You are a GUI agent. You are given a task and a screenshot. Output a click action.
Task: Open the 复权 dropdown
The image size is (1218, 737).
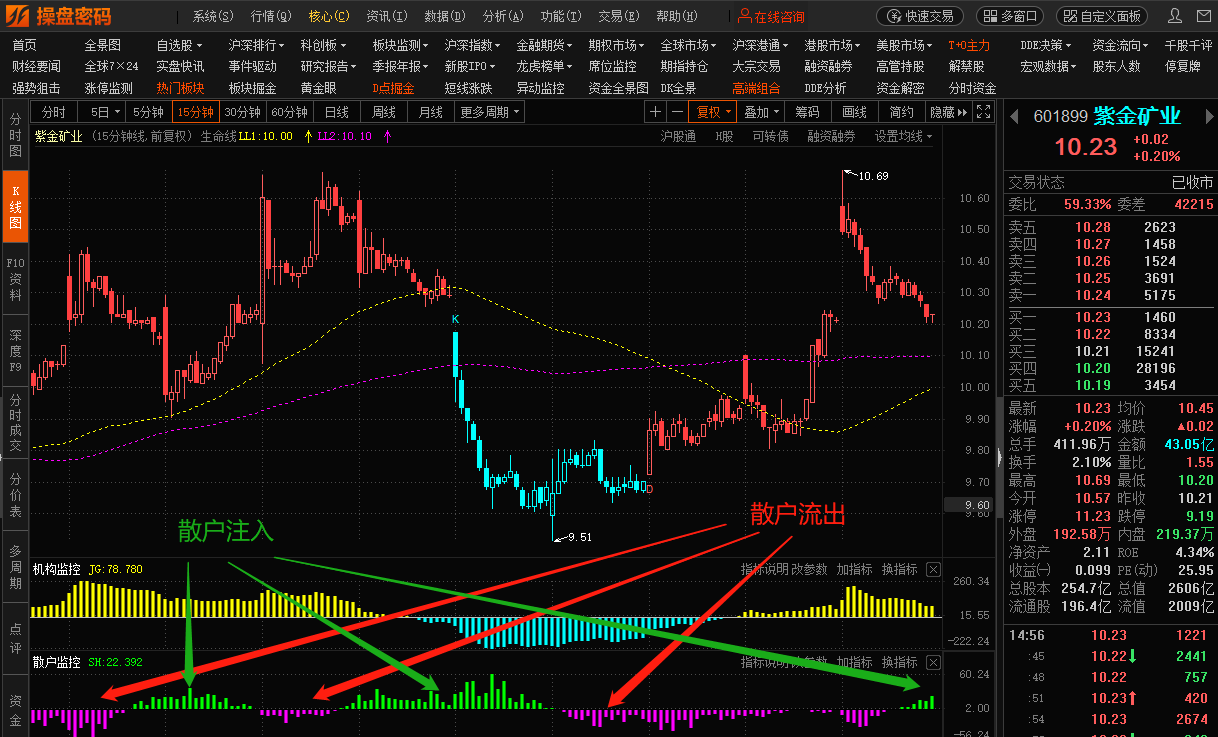(x=714, y=112)
